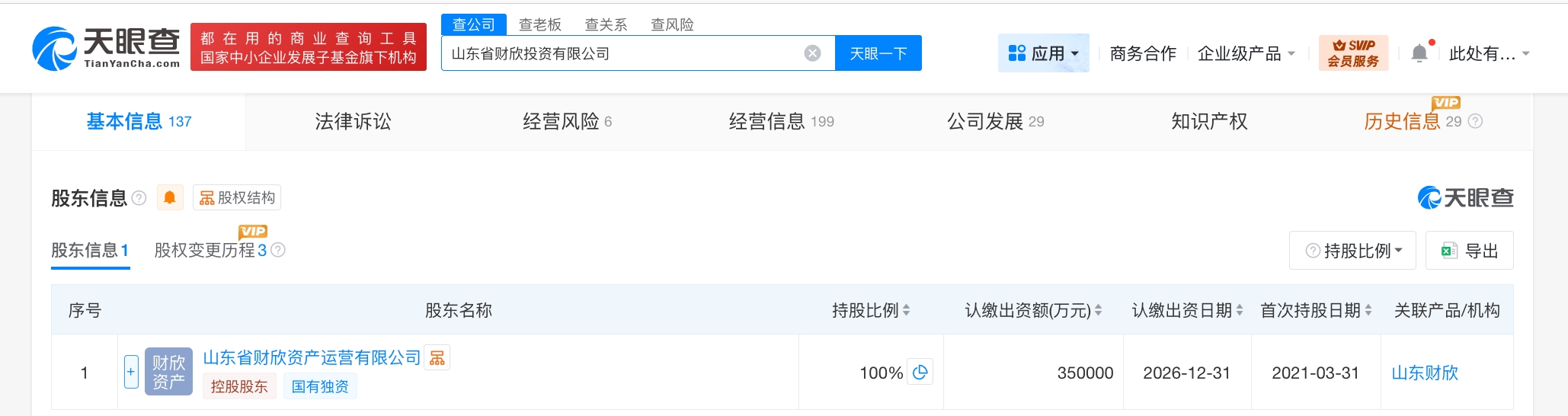The image size is (1568, 416).
Task: Click the TianYanCha logo
Action: 106,47
